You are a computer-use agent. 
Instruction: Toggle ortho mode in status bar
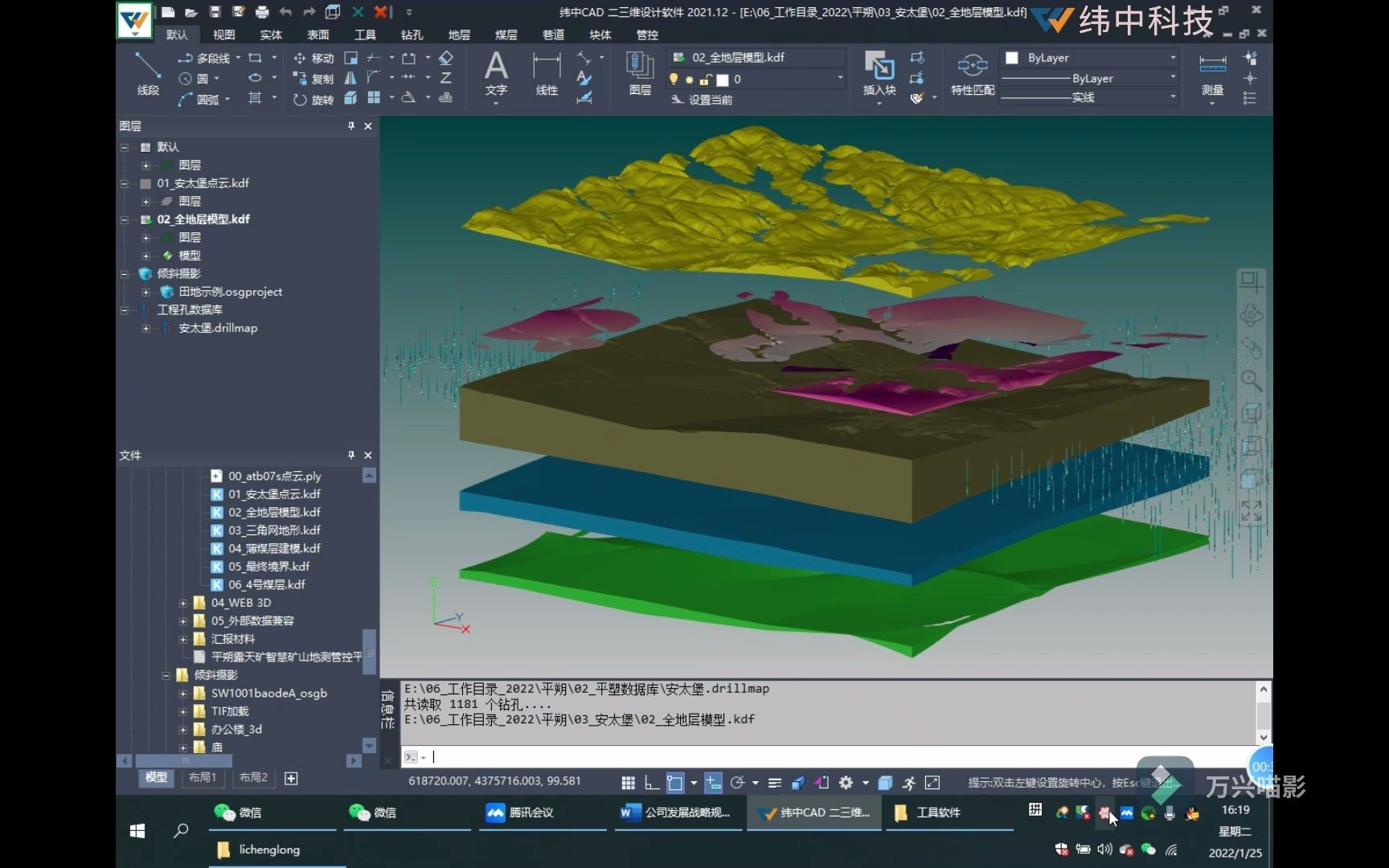652,782
